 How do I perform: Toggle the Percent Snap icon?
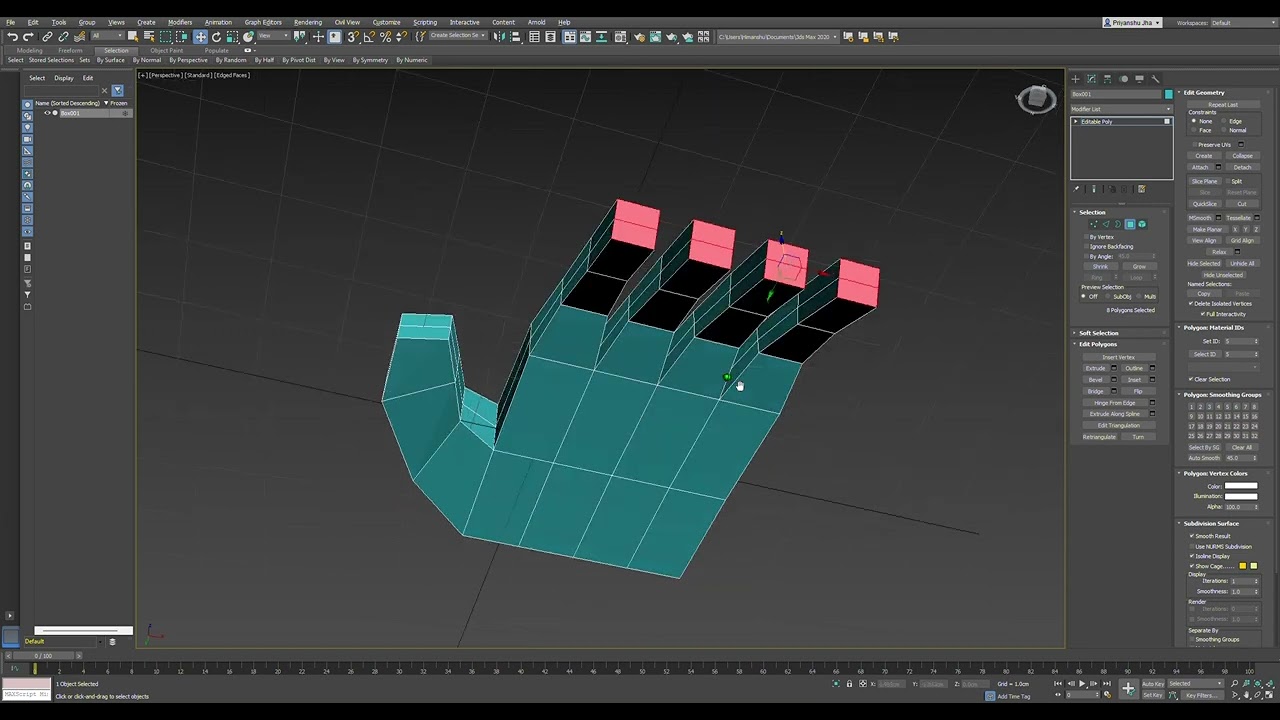(x=385, y=37)
